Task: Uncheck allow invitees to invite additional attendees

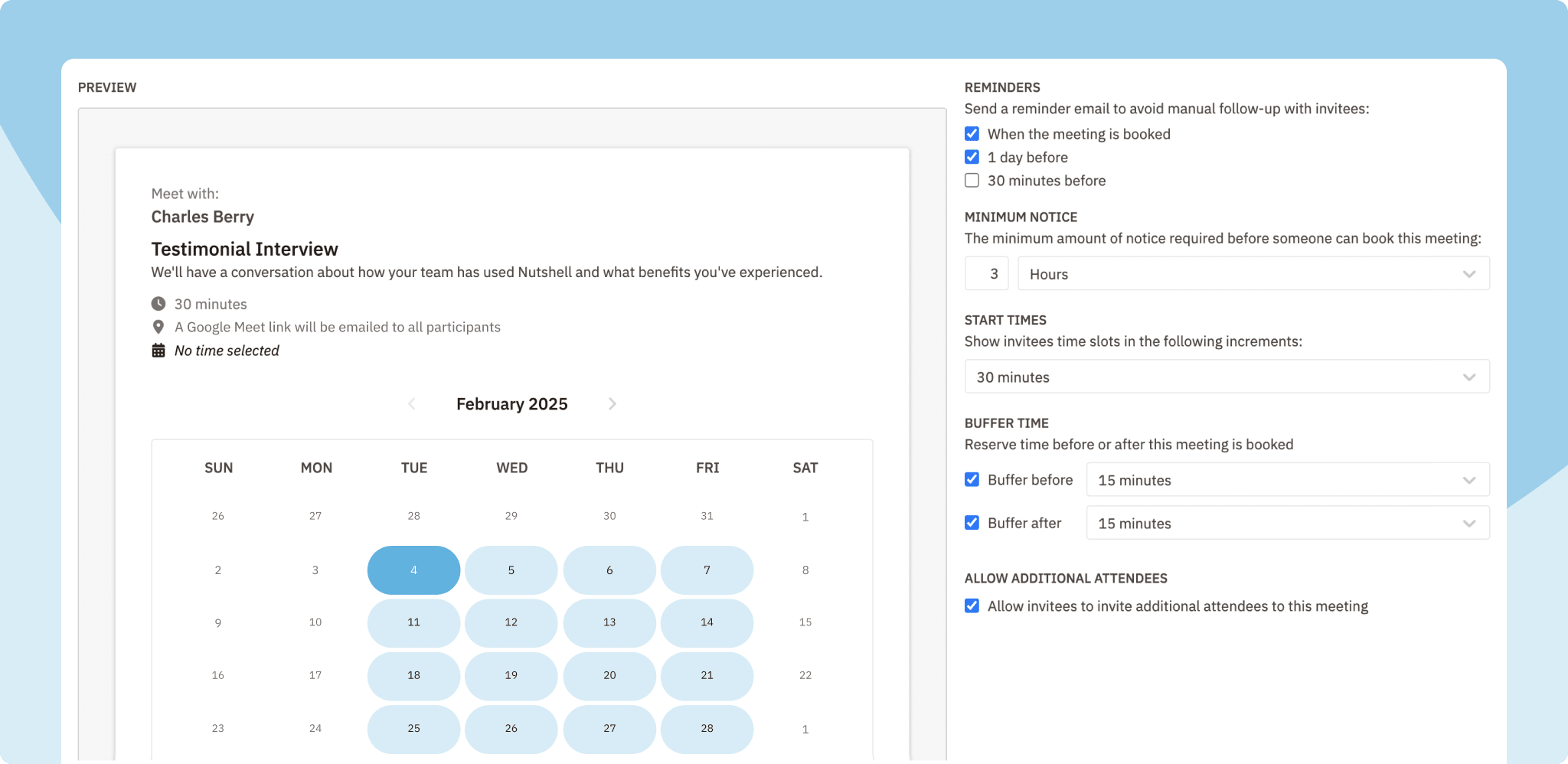Action: (972, 606)
